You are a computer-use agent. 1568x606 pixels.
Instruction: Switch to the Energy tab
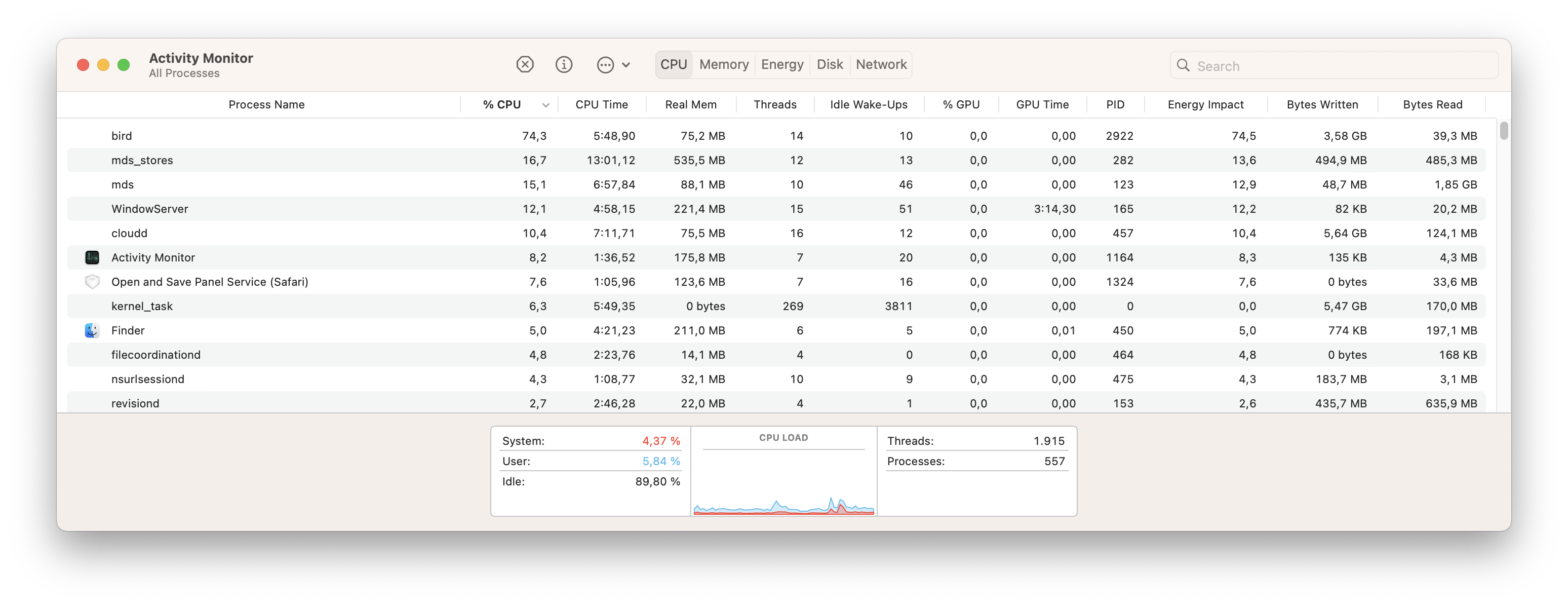(x=781, y=64)
